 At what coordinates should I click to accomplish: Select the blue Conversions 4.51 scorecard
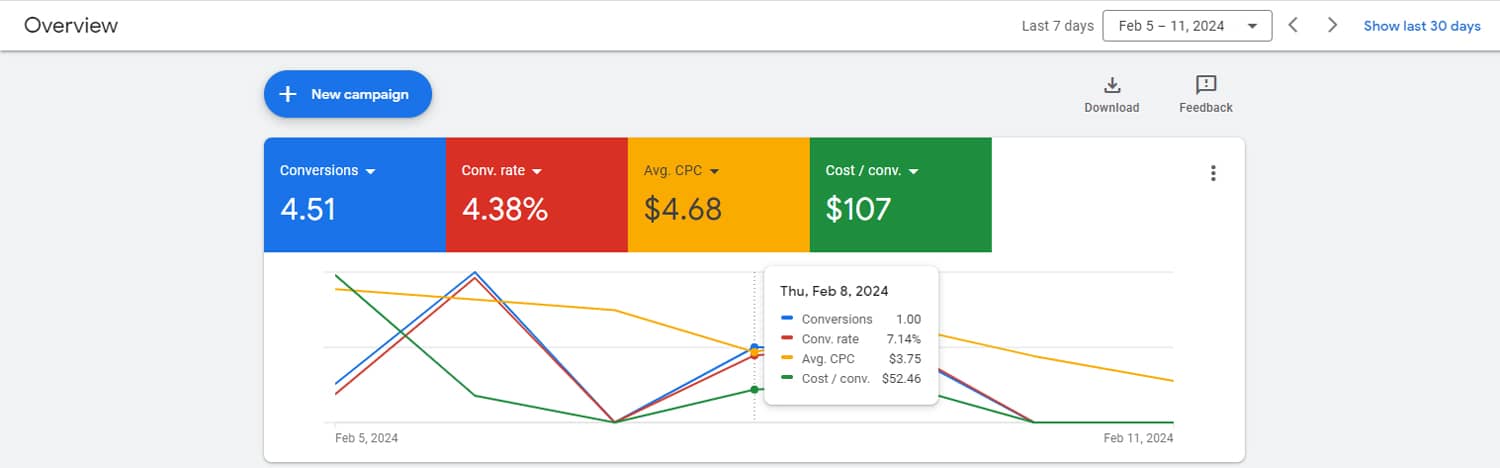tap(354, 195)
